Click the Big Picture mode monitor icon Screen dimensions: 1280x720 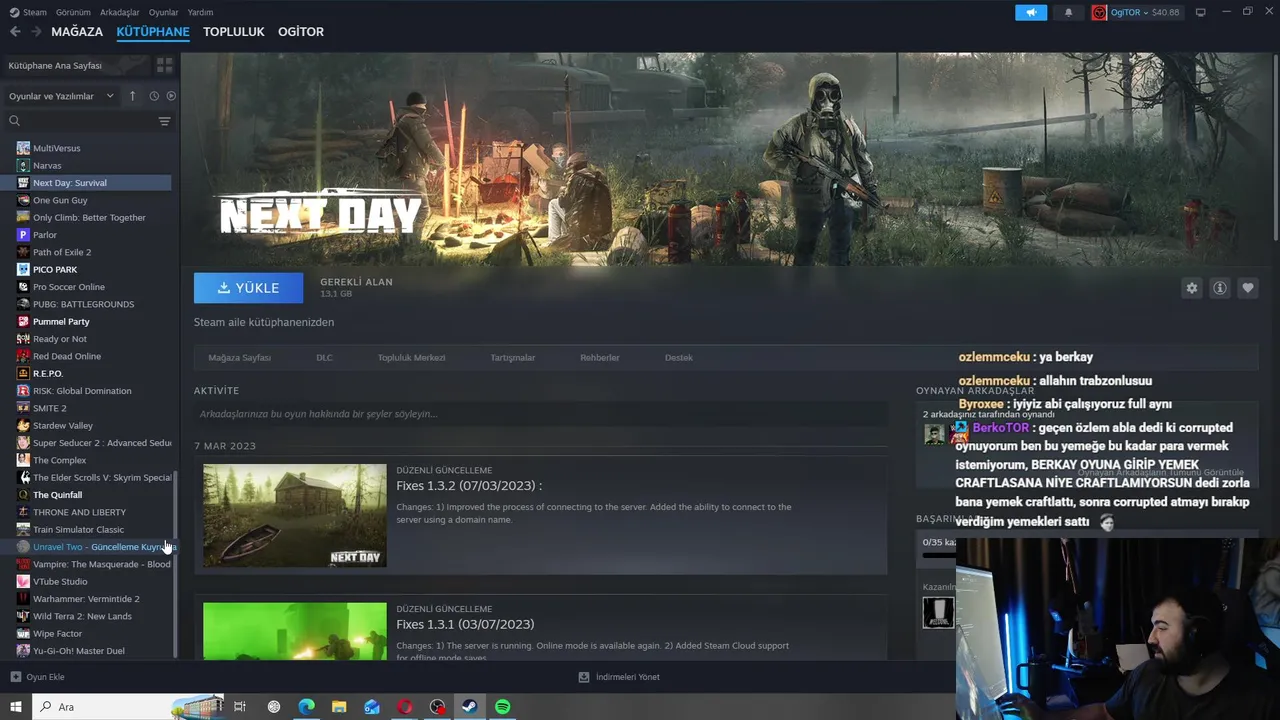1200,12
